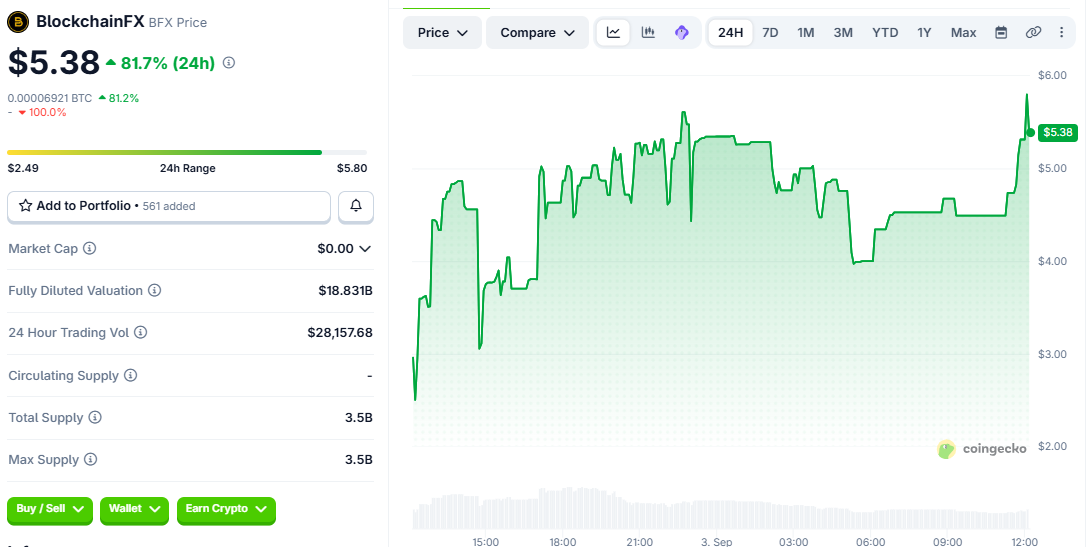Click the $2.49 24h low value
Image resolution: width=1086 pixels, height=547 pixels.
pos(23,168)
